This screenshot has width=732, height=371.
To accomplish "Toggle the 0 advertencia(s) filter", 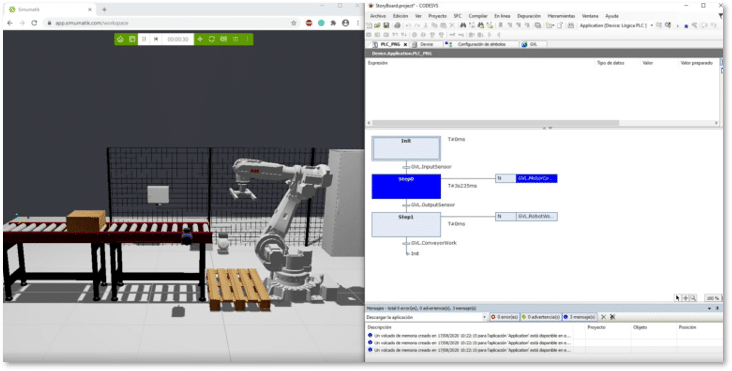I will coord(541,317).
